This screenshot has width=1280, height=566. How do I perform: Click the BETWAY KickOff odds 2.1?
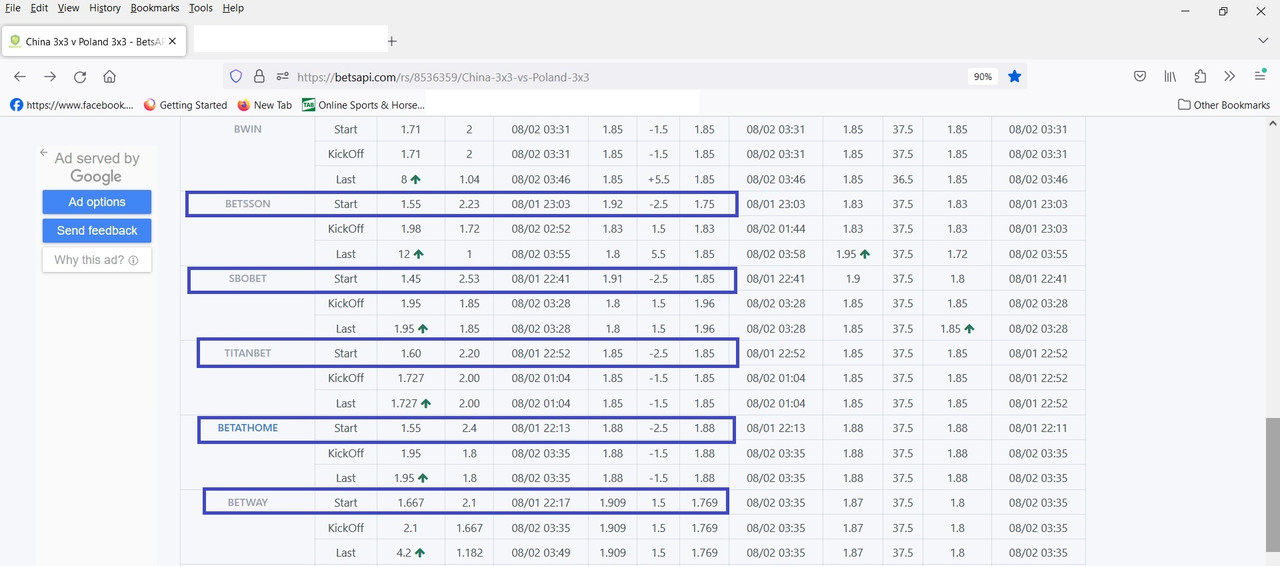(x=411, y=528)
